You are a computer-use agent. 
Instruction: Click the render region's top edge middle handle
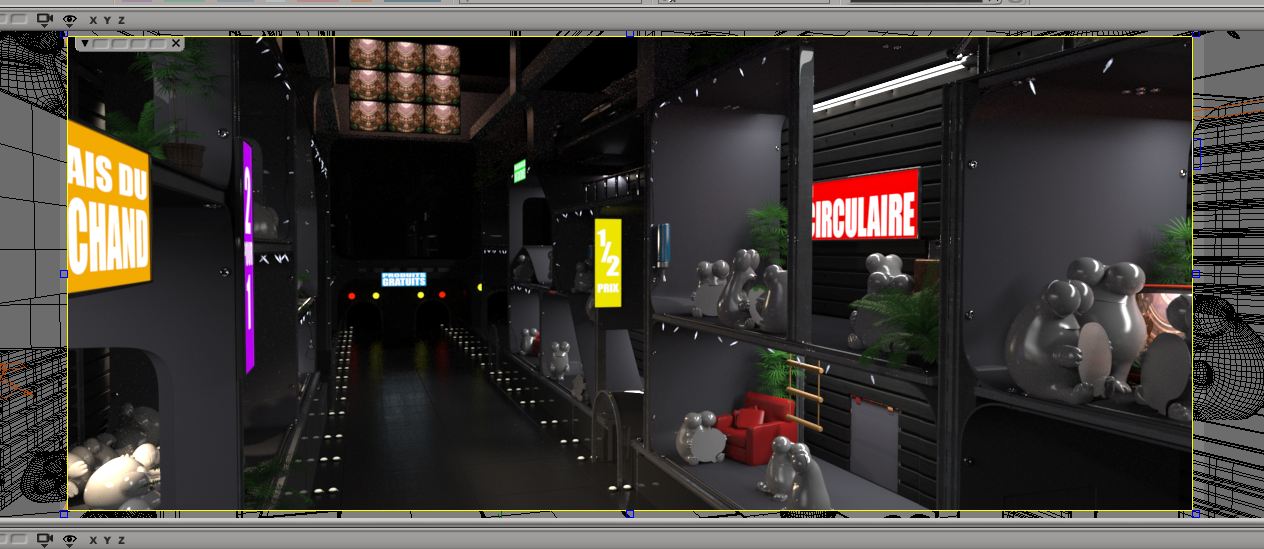coord(630,34)
